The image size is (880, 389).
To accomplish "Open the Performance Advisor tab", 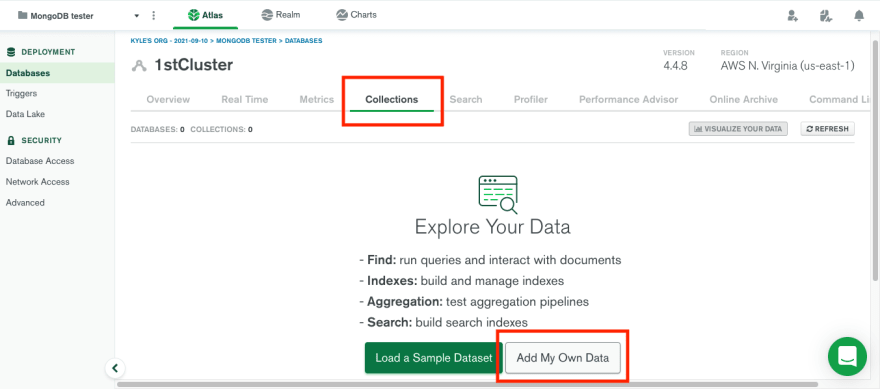I will (629, 99).
